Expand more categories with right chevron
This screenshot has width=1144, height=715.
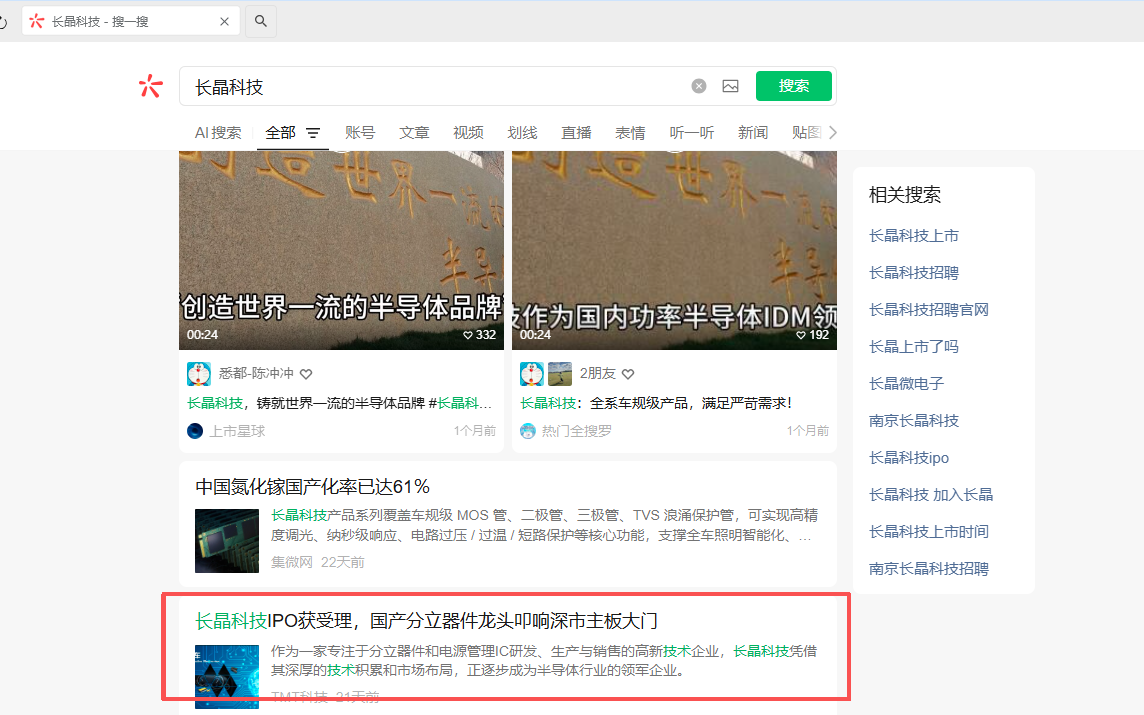point(832,133)
